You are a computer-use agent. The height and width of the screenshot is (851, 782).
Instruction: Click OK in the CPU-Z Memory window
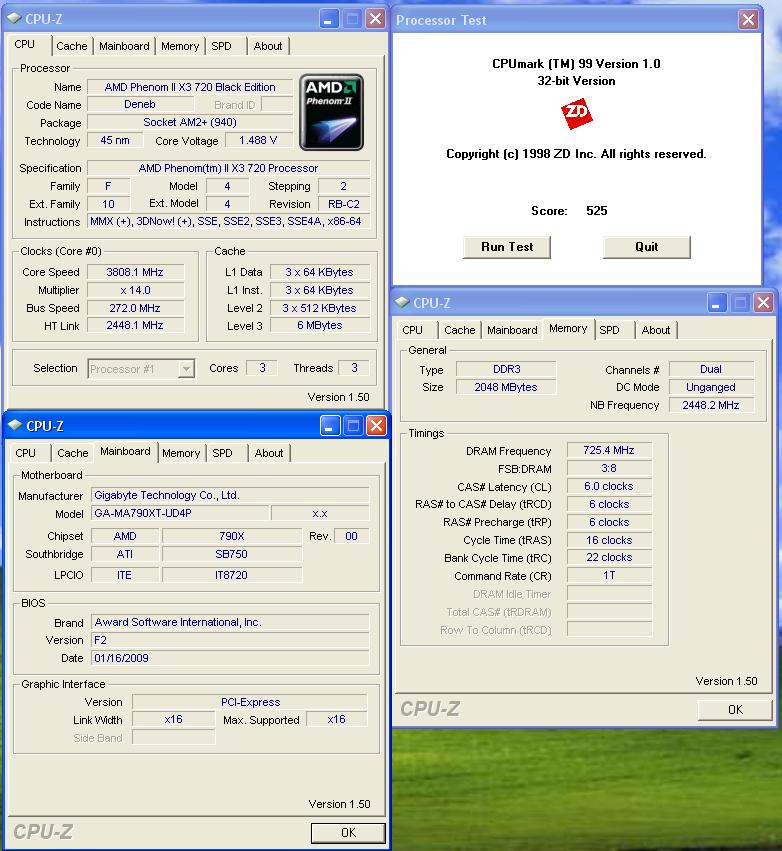735,710
